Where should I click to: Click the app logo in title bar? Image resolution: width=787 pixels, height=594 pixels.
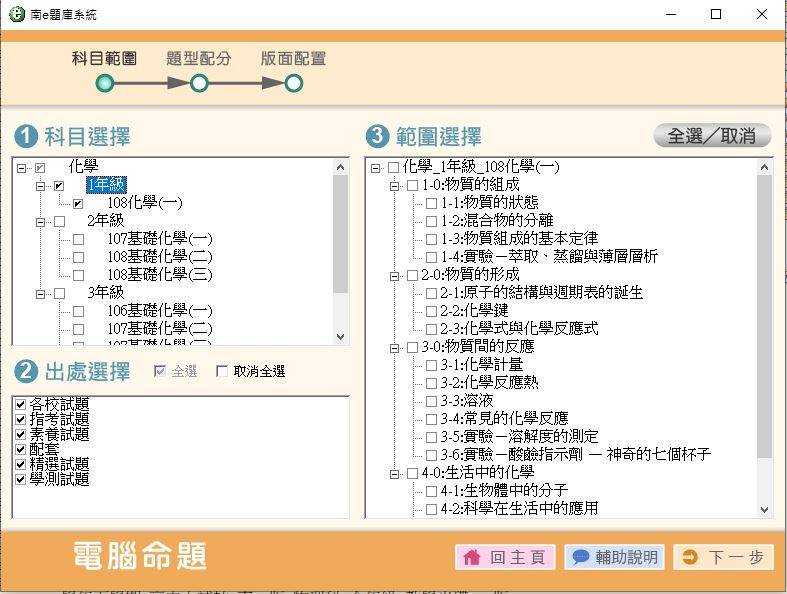click(17, 14)
